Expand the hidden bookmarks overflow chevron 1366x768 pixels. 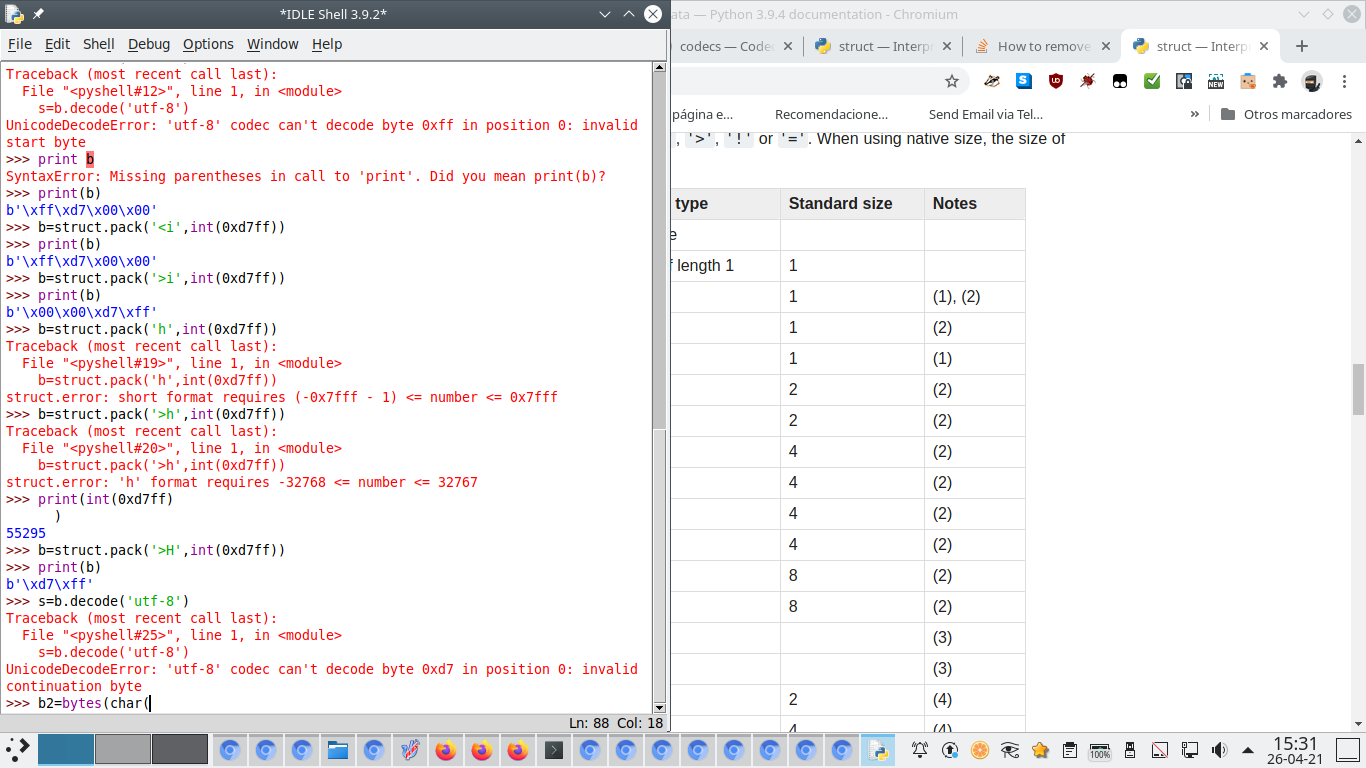[1194, 114]
